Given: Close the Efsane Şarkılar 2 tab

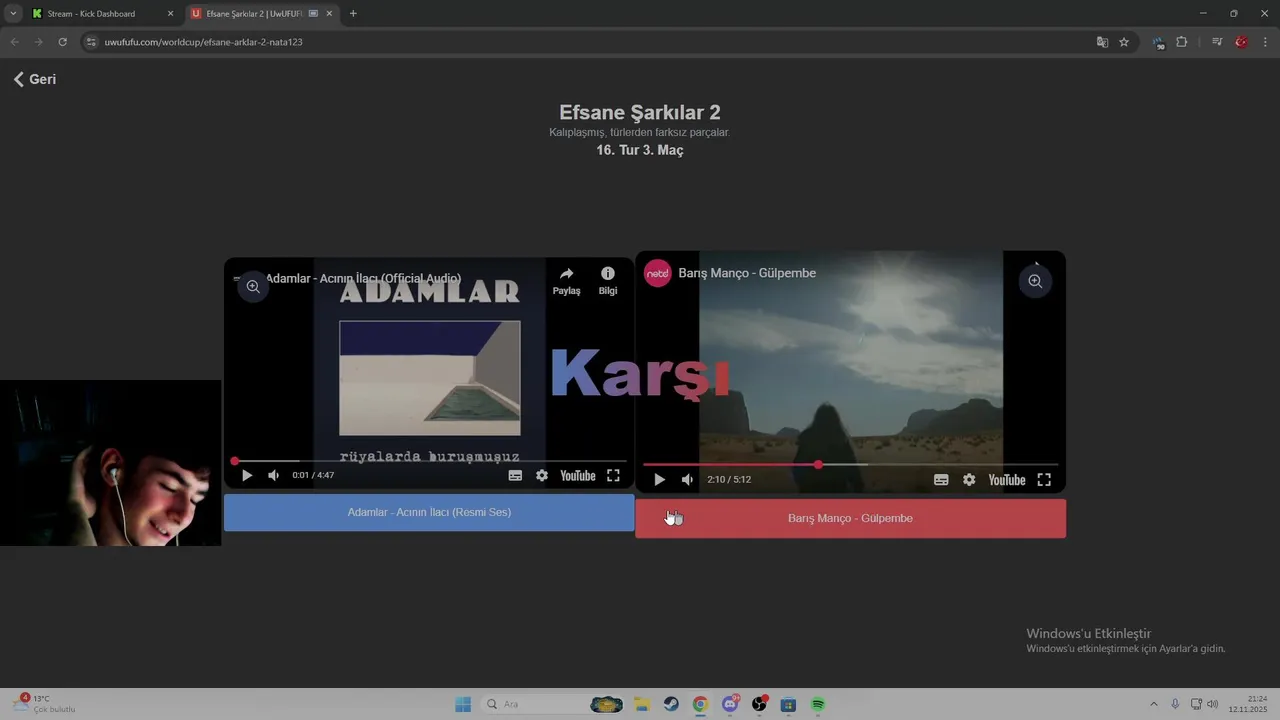Looking at the screenshot, I should [x=329, y=14].
